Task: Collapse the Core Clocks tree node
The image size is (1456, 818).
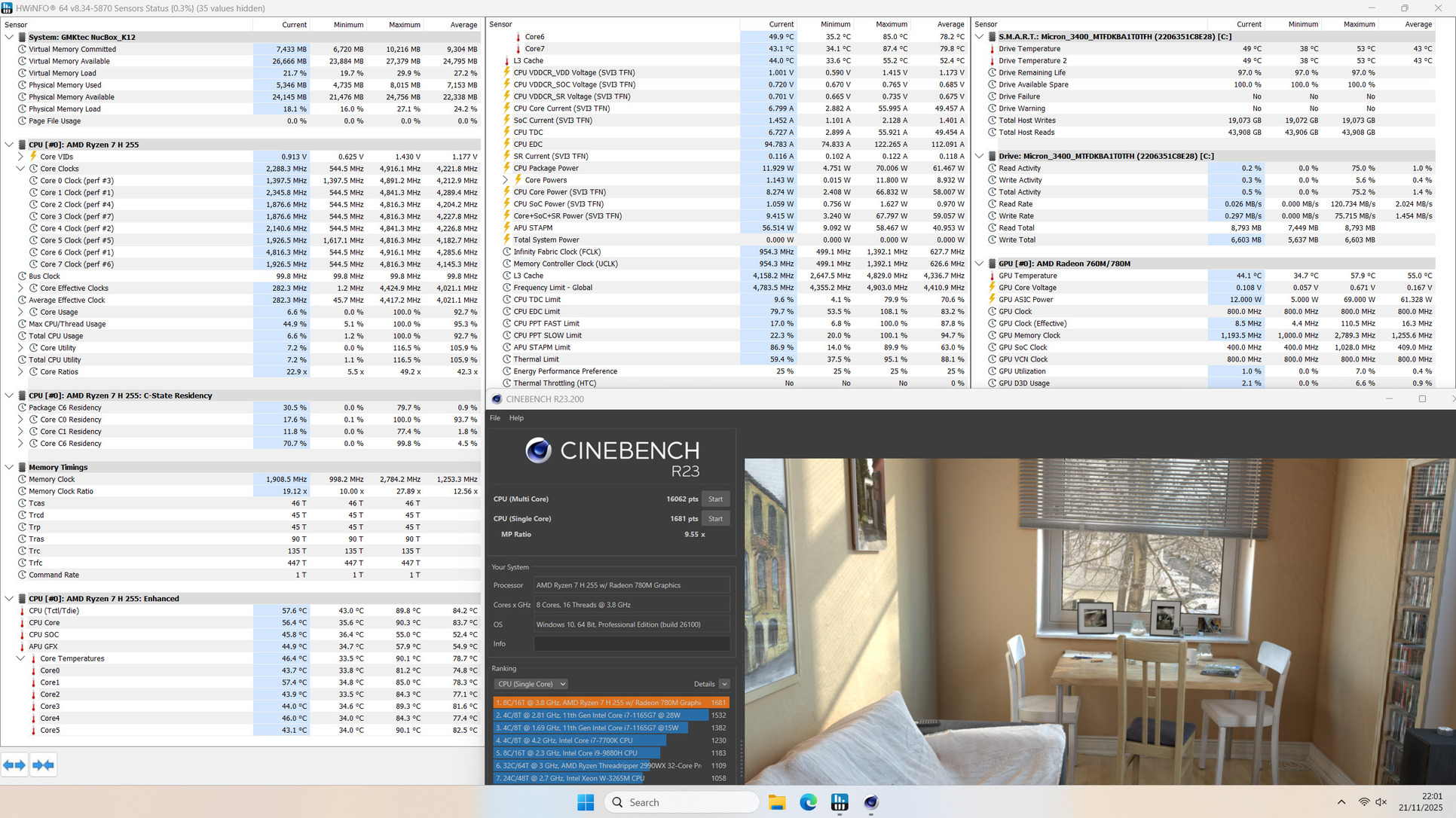Action: coord(21,169)
